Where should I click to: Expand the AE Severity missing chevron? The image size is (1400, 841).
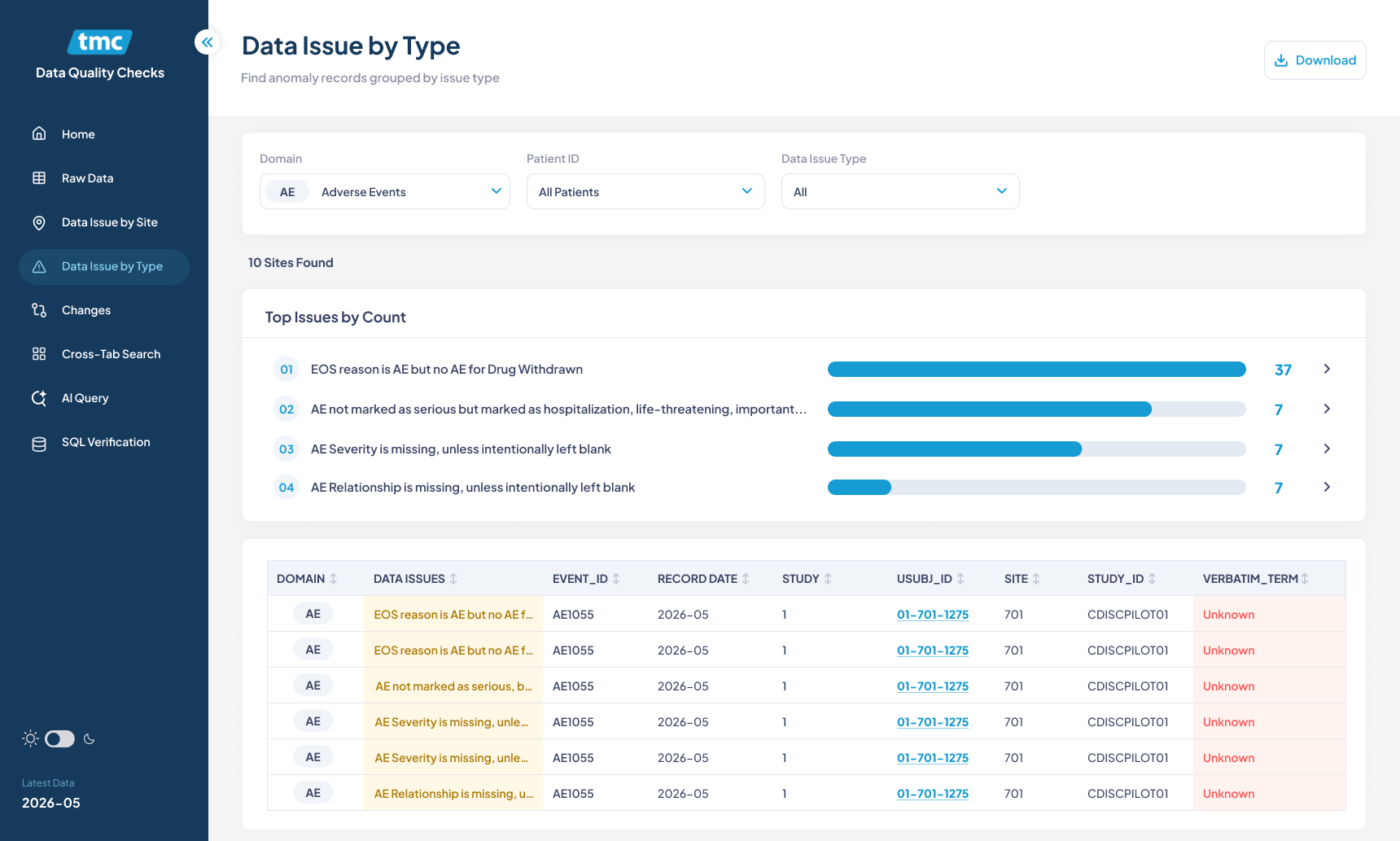1327,449
